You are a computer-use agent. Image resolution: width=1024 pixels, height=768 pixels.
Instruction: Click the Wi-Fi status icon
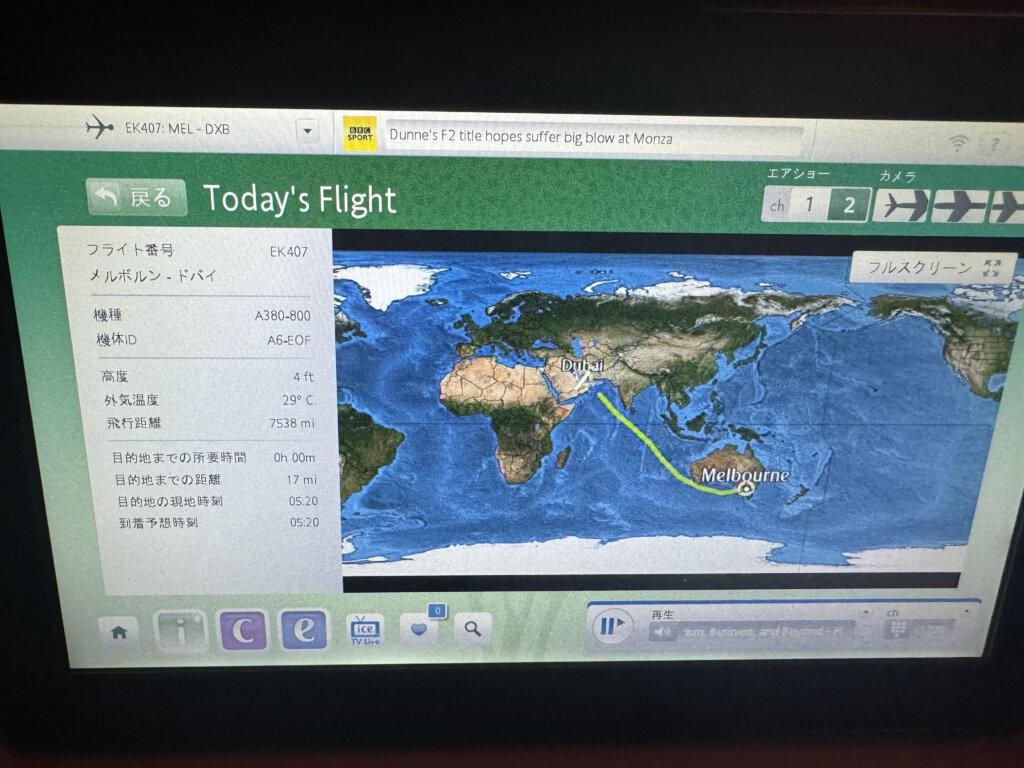958,144
